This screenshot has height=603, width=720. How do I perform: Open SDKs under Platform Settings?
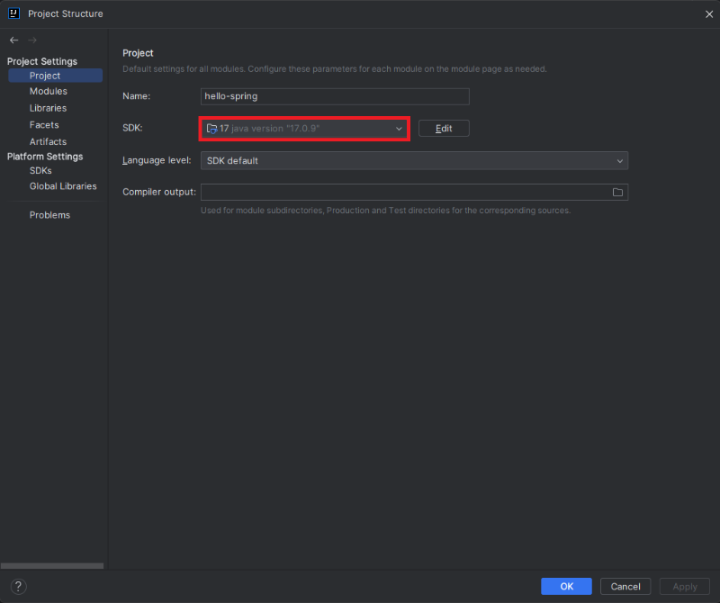click(40, 170)
